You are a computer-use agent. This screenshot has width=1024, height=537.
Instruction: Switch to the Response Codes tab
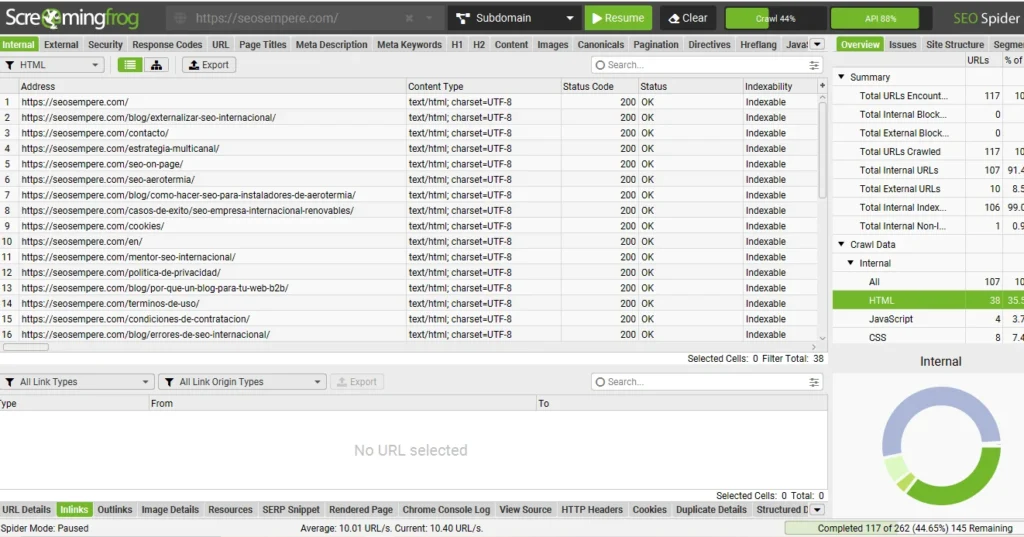click(x=167, y=45)
